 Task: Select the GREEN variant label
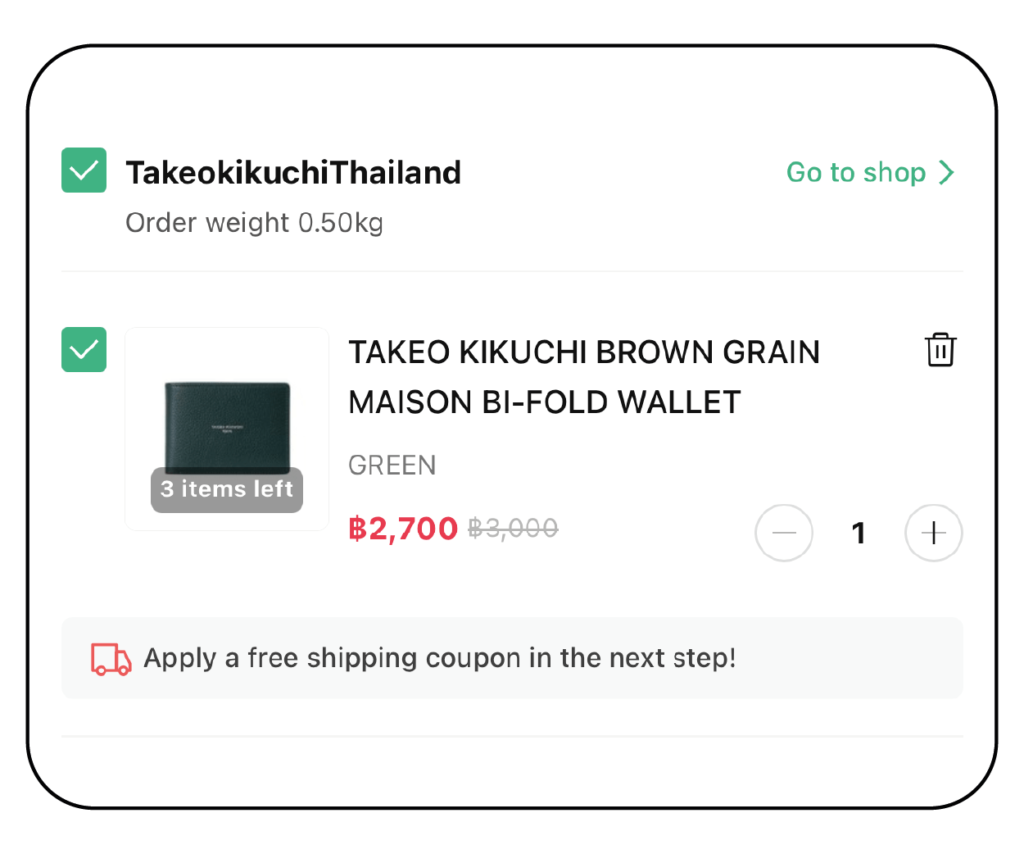point(392,465)
